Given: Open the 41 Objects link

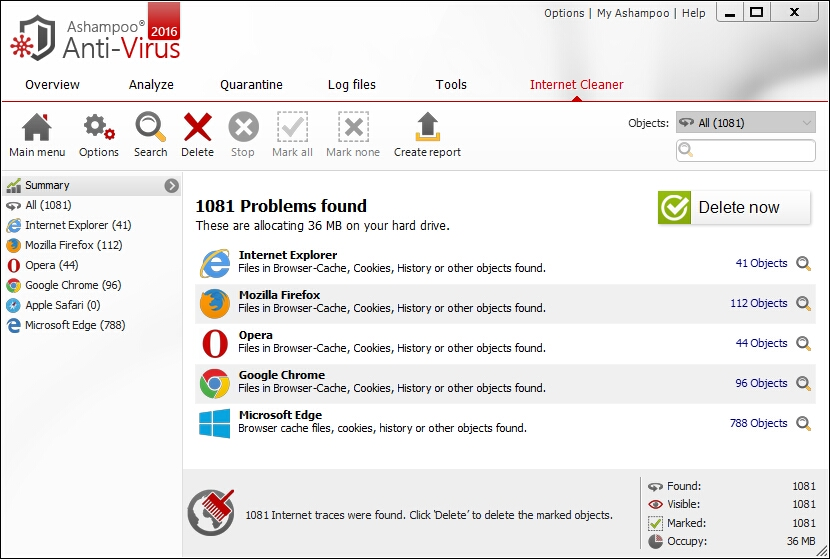Looking at the screenshot, I should point(761,263).
